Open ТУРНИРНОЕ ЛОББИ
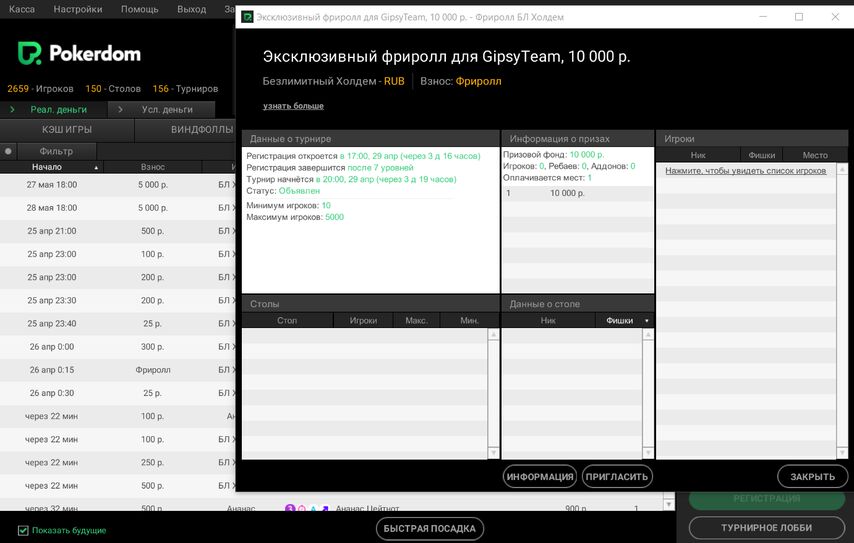854x543 pixels. pyautogui.click(x=766, y=528)
